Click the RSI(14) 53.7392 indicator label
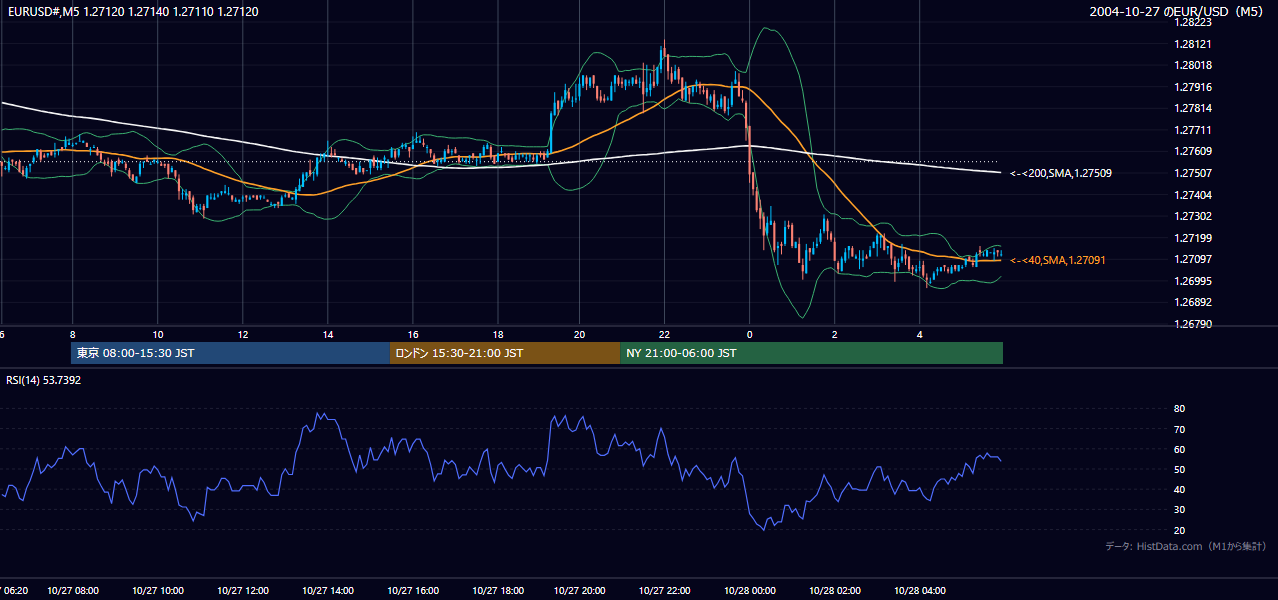The width and height of the screenshot is (1278, 600). coord(44,380)
